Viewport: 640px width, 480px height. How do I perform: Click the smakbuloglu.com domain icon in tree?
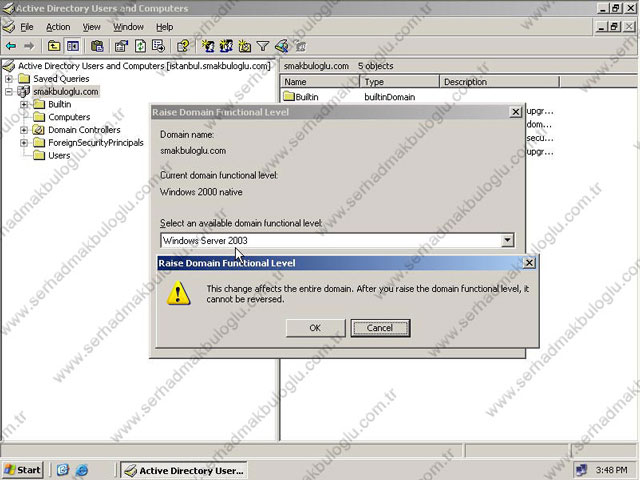click(x=24, y=91)
